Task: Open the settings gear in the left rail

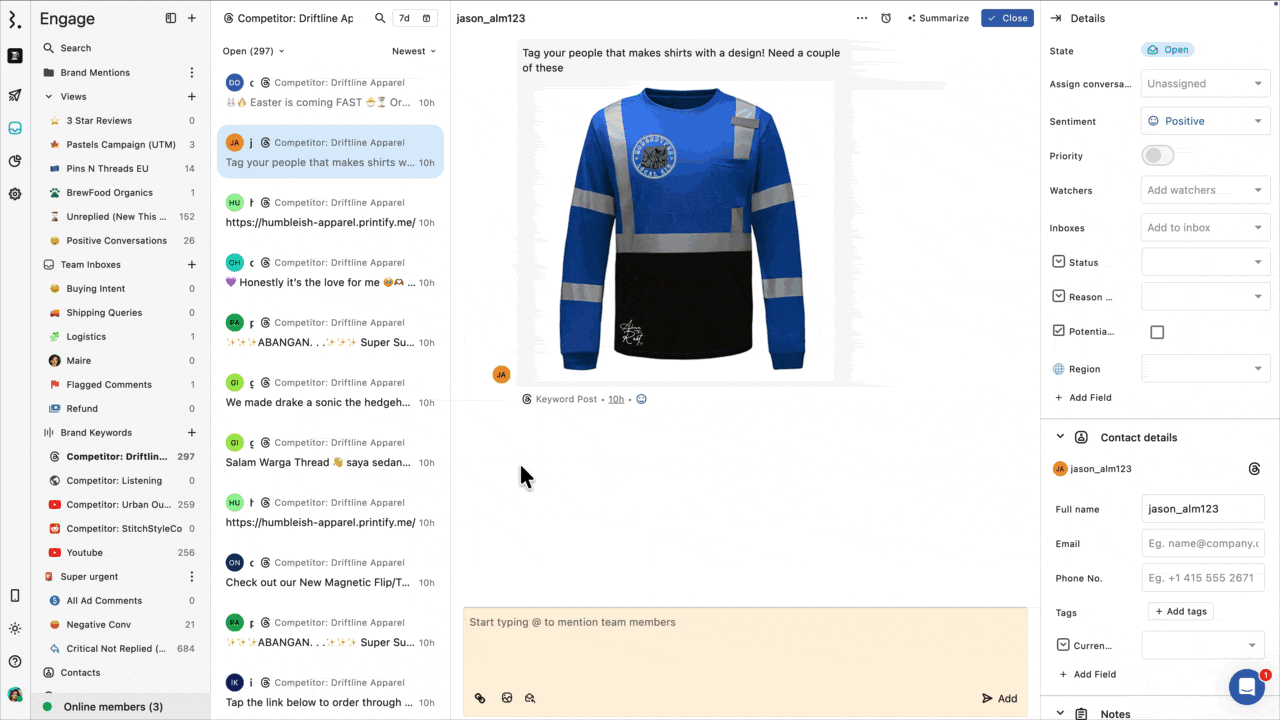Action: (14, 194)
